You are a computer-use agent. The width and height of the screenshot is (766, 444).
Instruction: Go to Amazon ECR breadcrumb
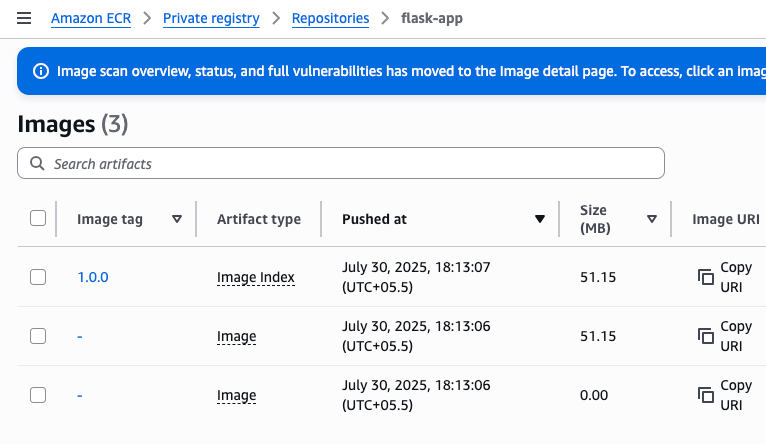point(91,19)
